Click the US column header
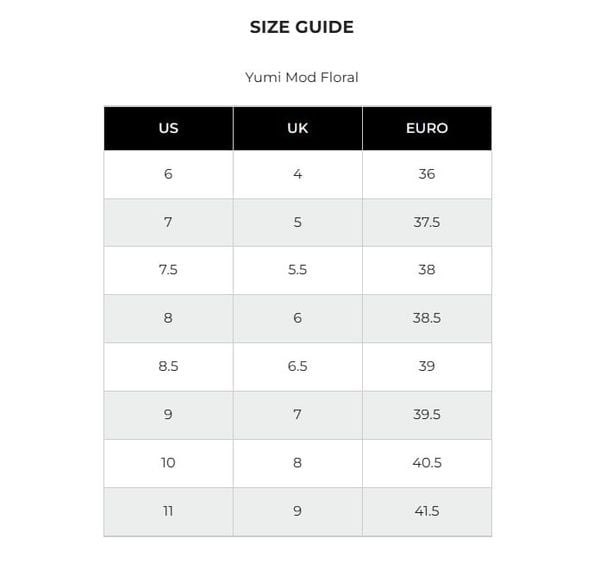This screenshot has width=600, height=577. (x=168, y=128)
